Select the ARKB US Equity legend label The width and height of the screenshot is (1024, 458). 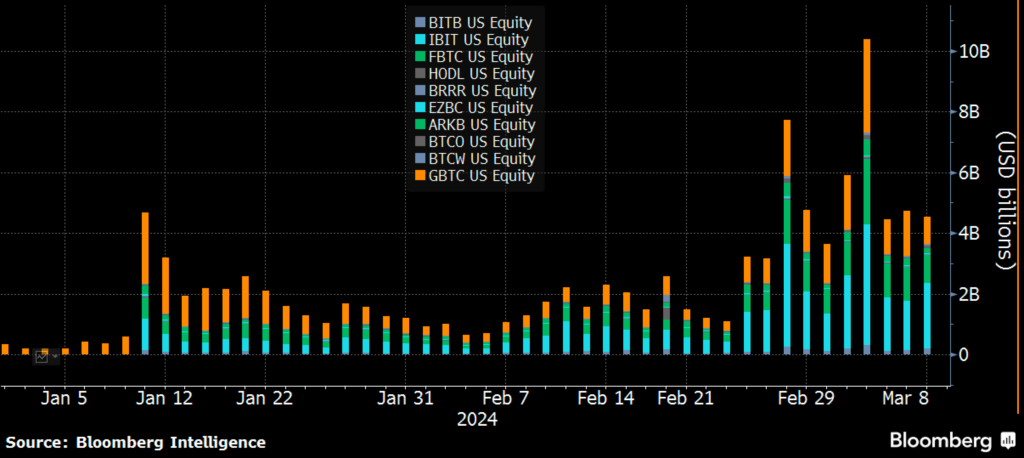tap(482, 125)
